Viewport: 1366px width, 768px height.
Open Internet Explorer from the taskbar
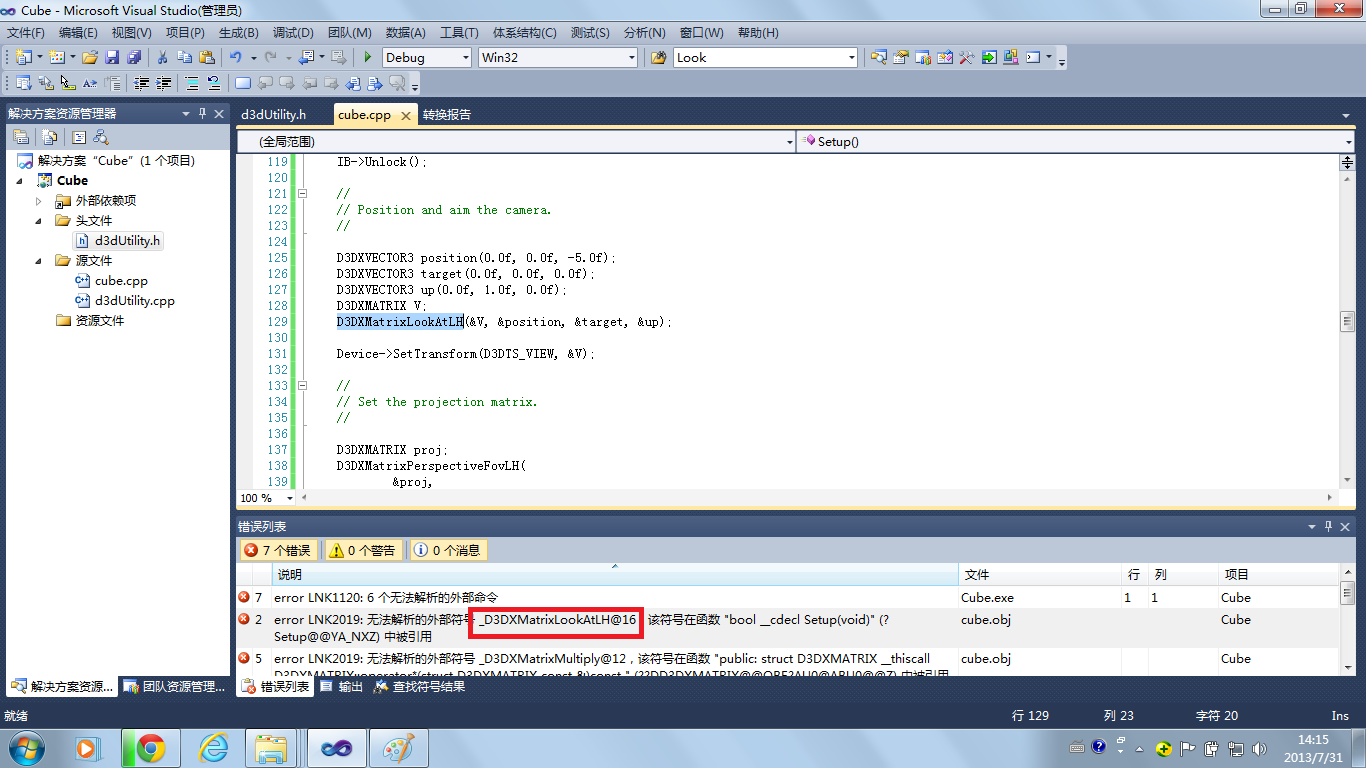point(214,747)
